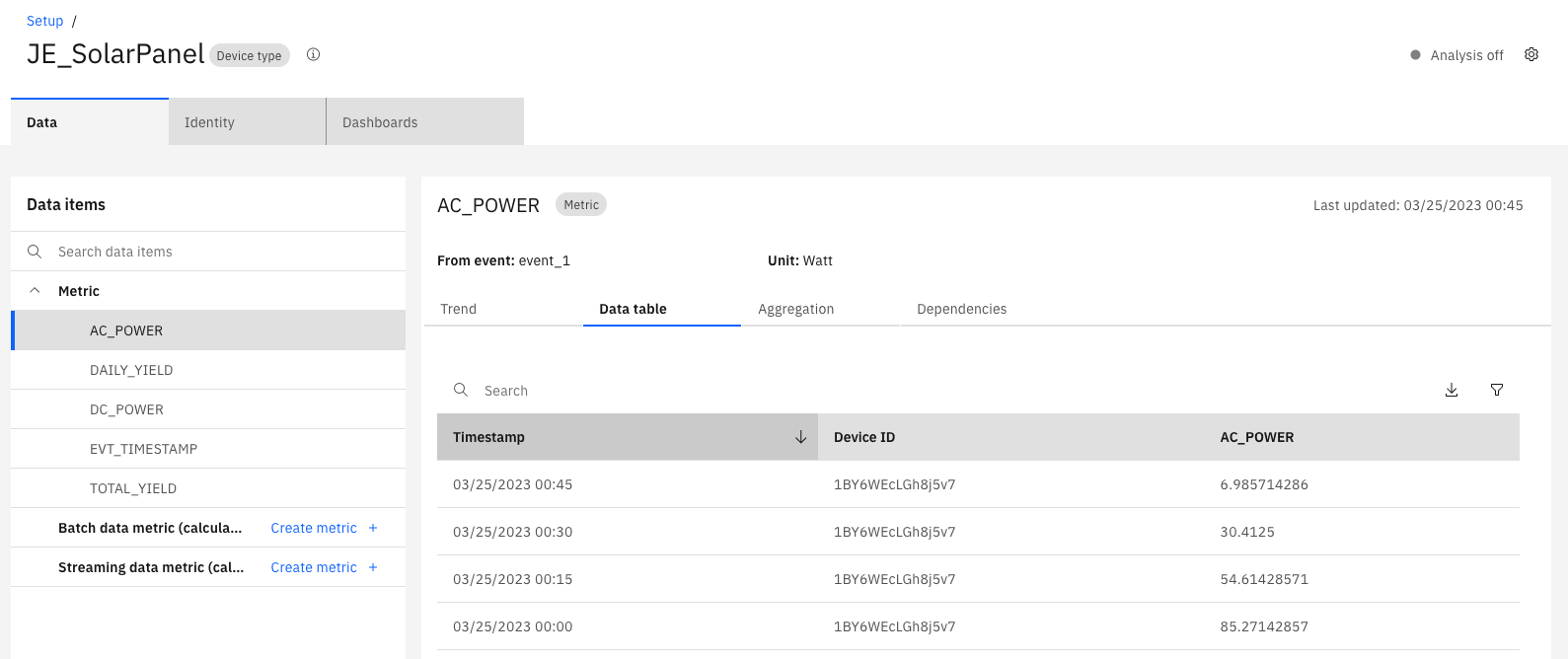Click plus icon for Batch data metric
Screen dimensions: 1568x659
point(373,528)
